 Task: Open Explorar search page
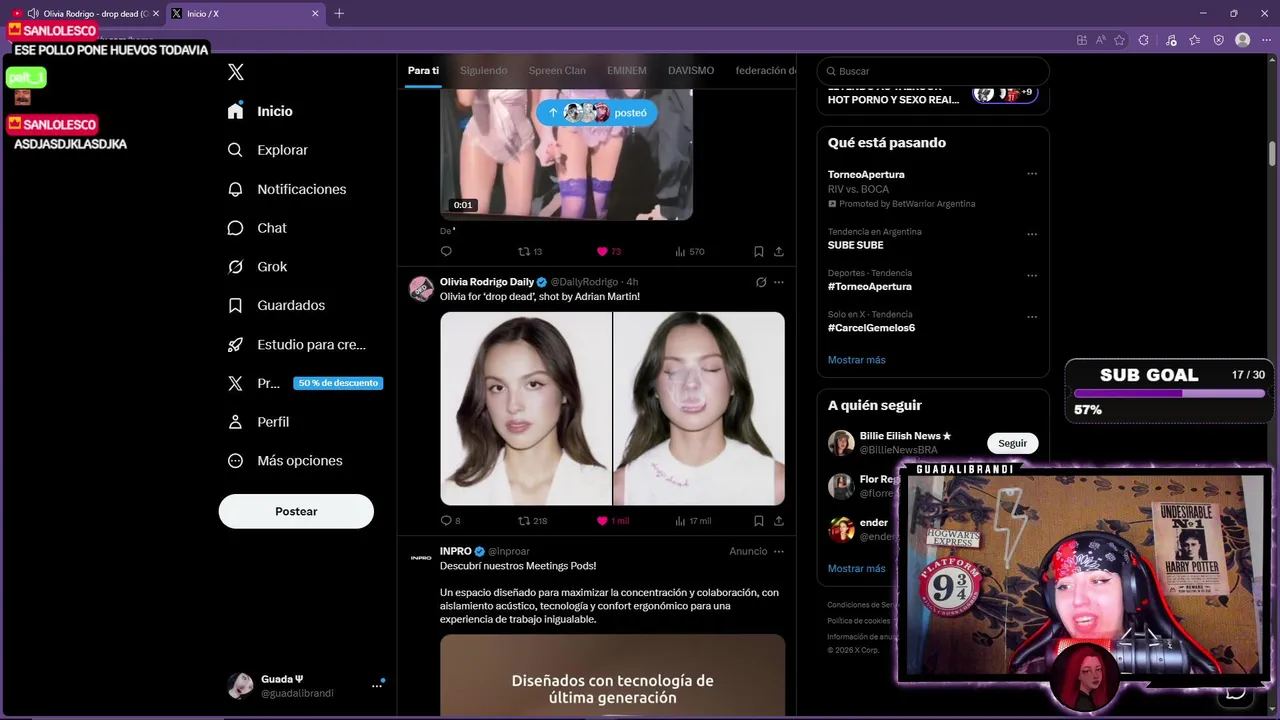(x=267, y=150)
